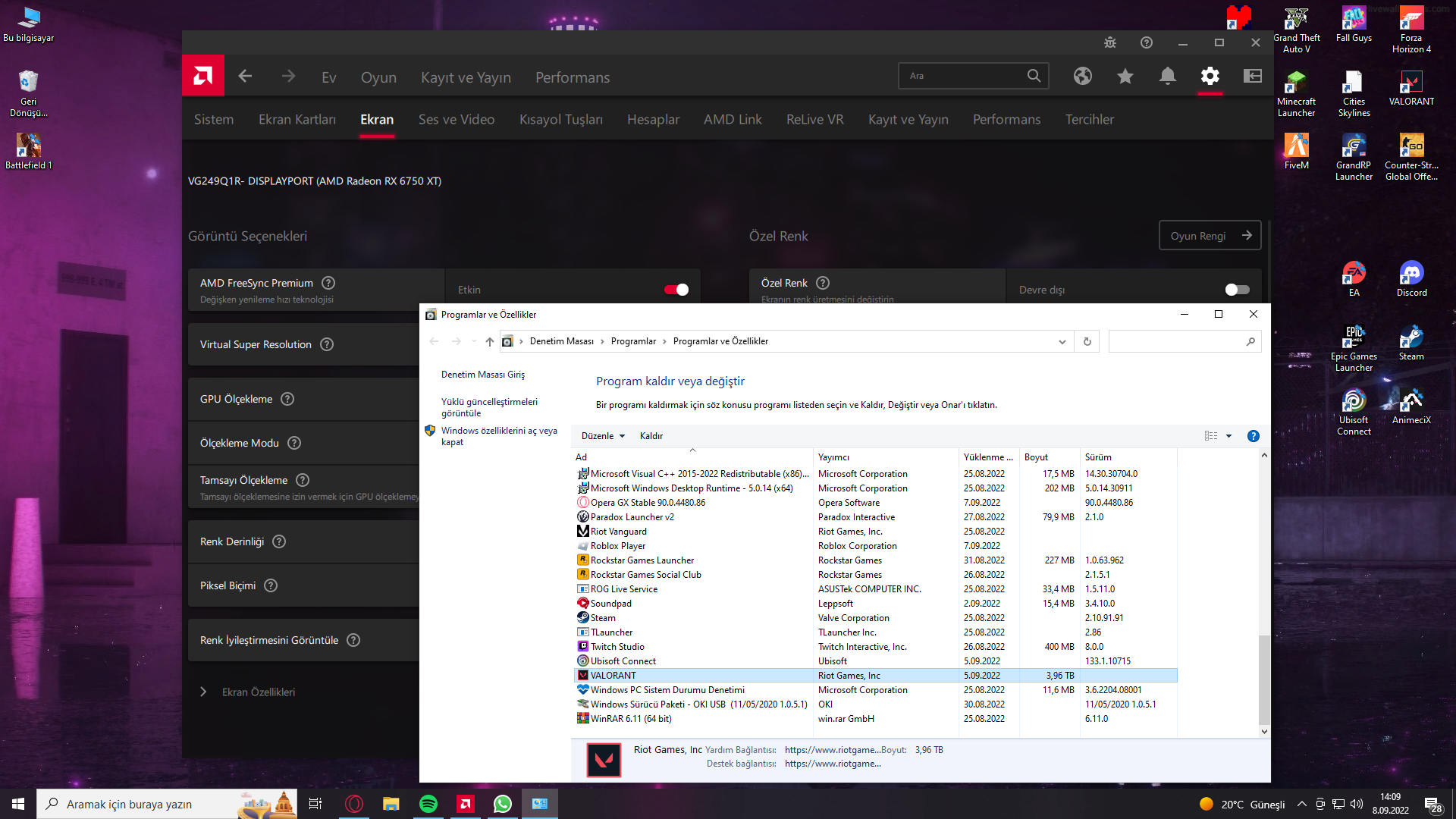Image resolution: width=1456 pixels, height=819 pixels.
Task: Open Denetim Masası Giriş link
Action: pyautogui.click(x=483, y=375)
